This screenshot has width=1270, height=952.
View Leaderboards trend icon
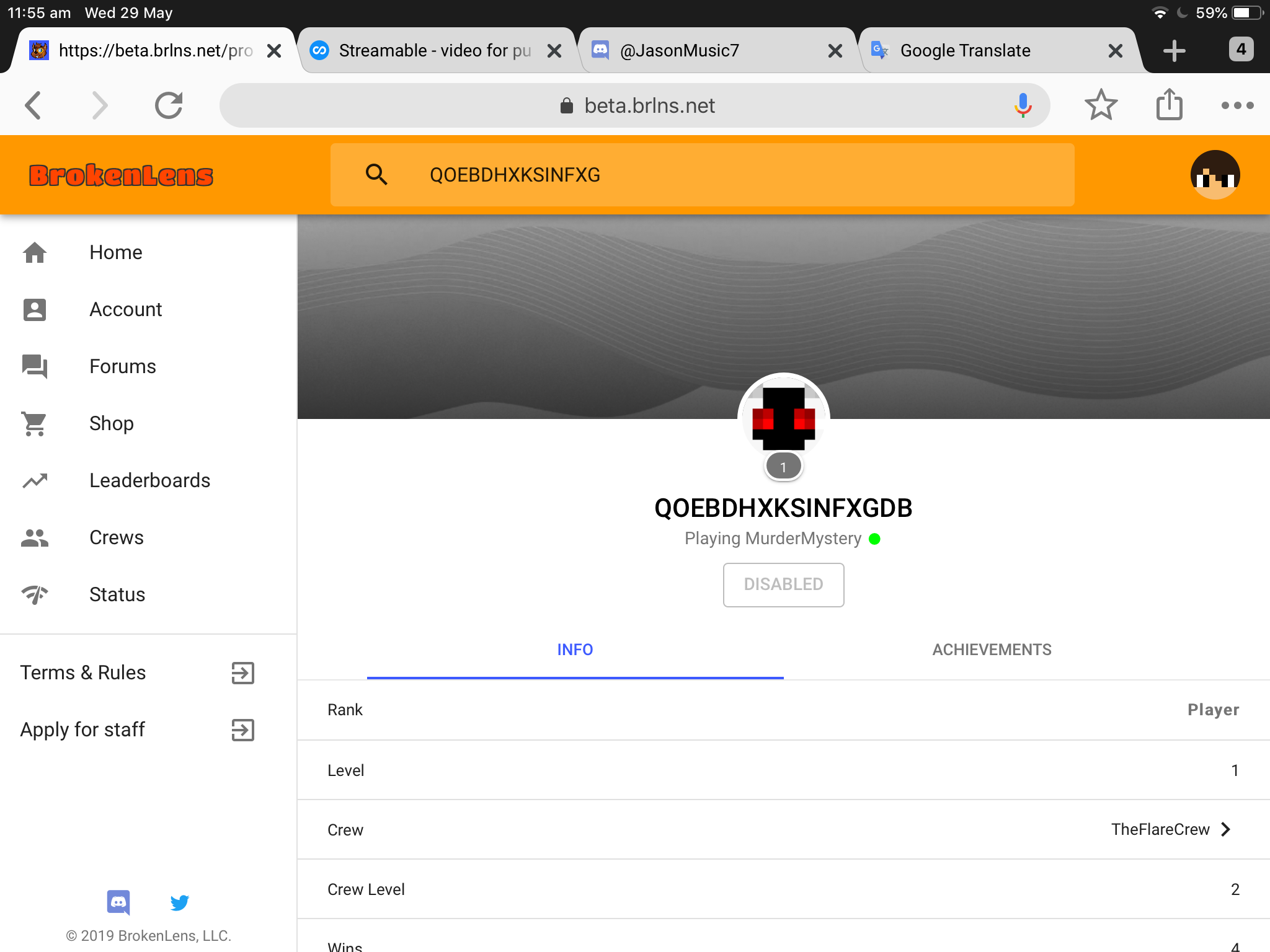[35, 480]
